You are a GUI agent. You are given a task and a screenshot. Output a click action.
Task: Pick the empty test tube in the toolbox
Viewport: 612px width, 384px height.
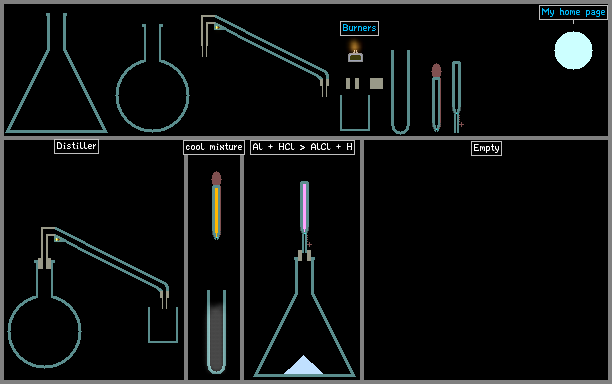pos(400,92)
